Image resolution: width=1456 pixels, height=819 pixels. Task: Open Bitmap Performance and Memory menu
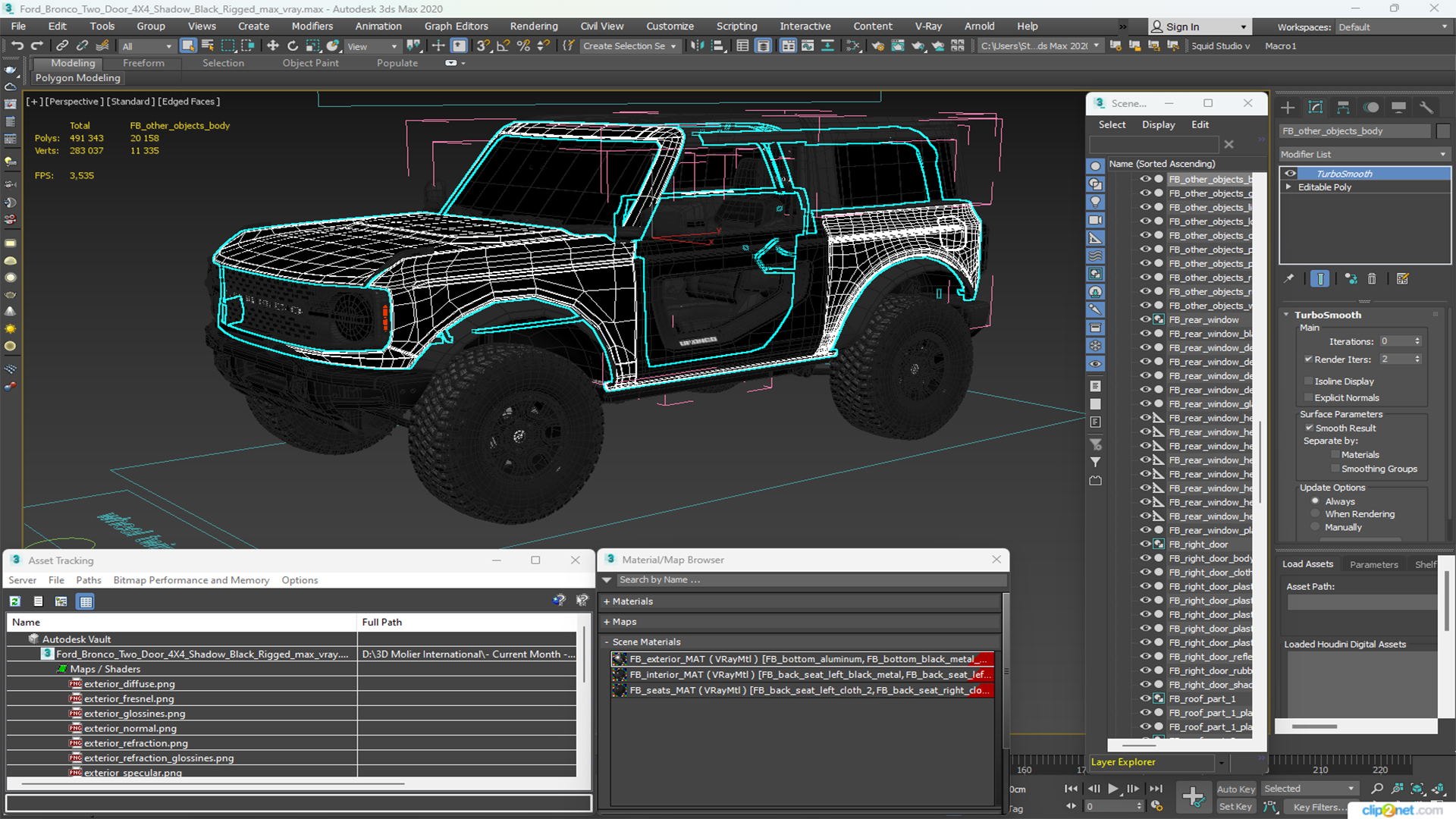(191, 580)
